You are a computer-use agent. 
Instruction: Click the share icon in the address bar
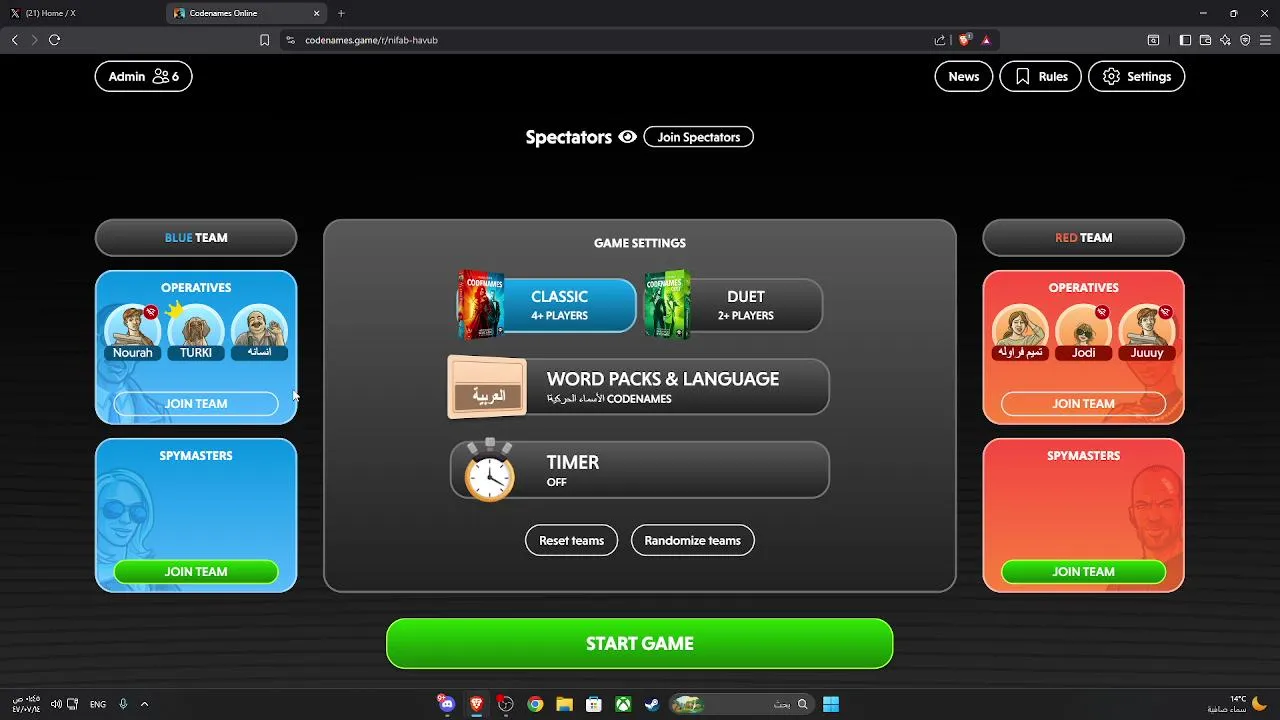coord(940,40)
